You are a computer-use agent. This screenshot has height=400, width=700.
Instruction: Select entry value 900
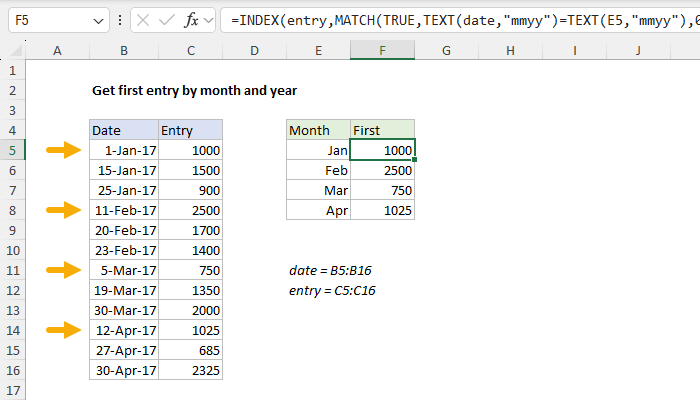click(191, 191)
